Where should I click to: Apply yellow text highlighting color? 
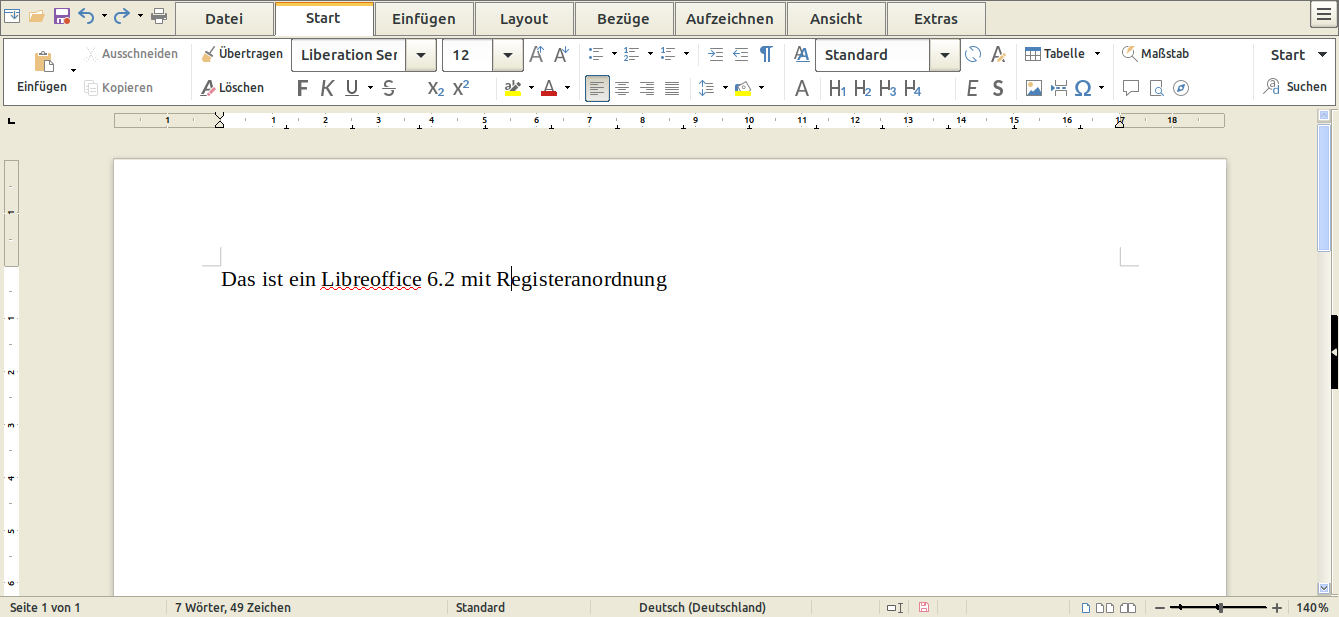coord(513,88)
